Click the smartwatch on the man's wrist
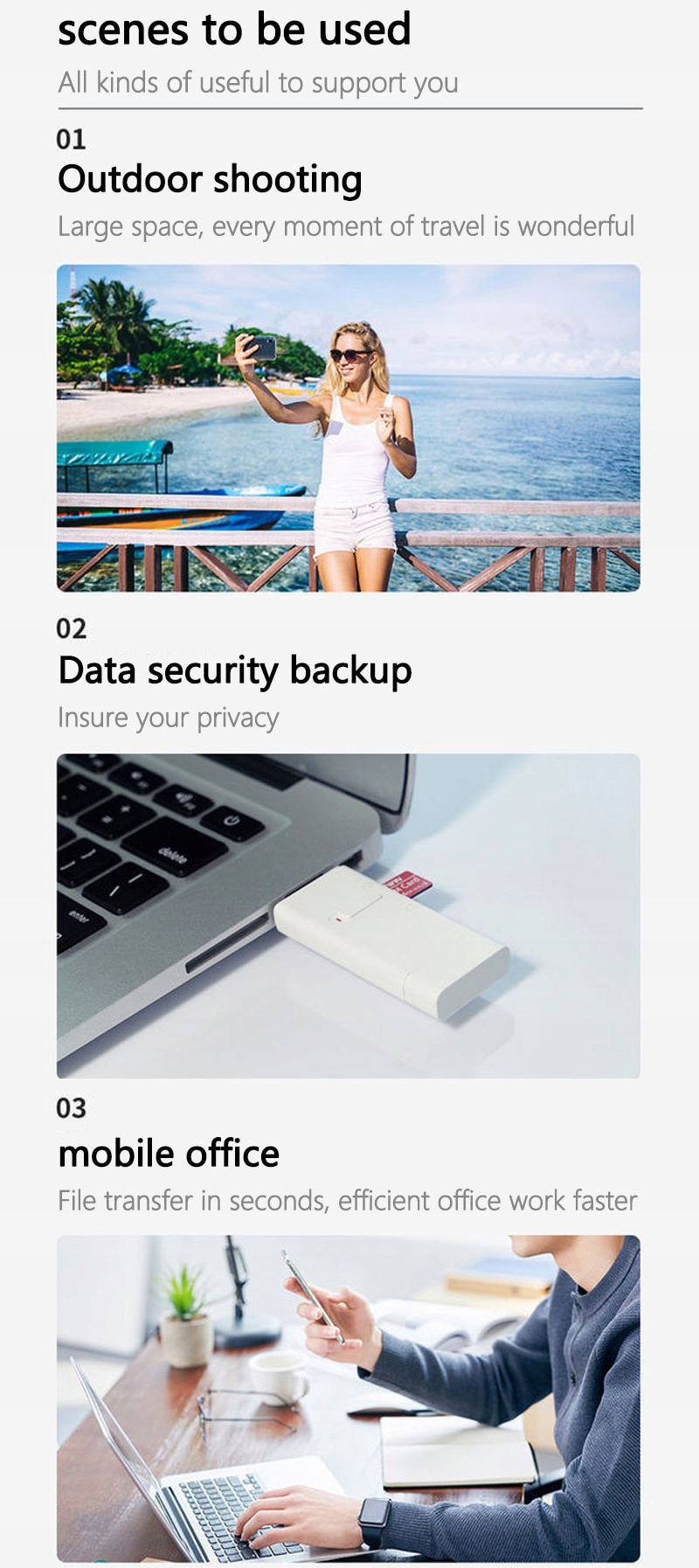The image size is (699, 1568). coord(374,1523)
